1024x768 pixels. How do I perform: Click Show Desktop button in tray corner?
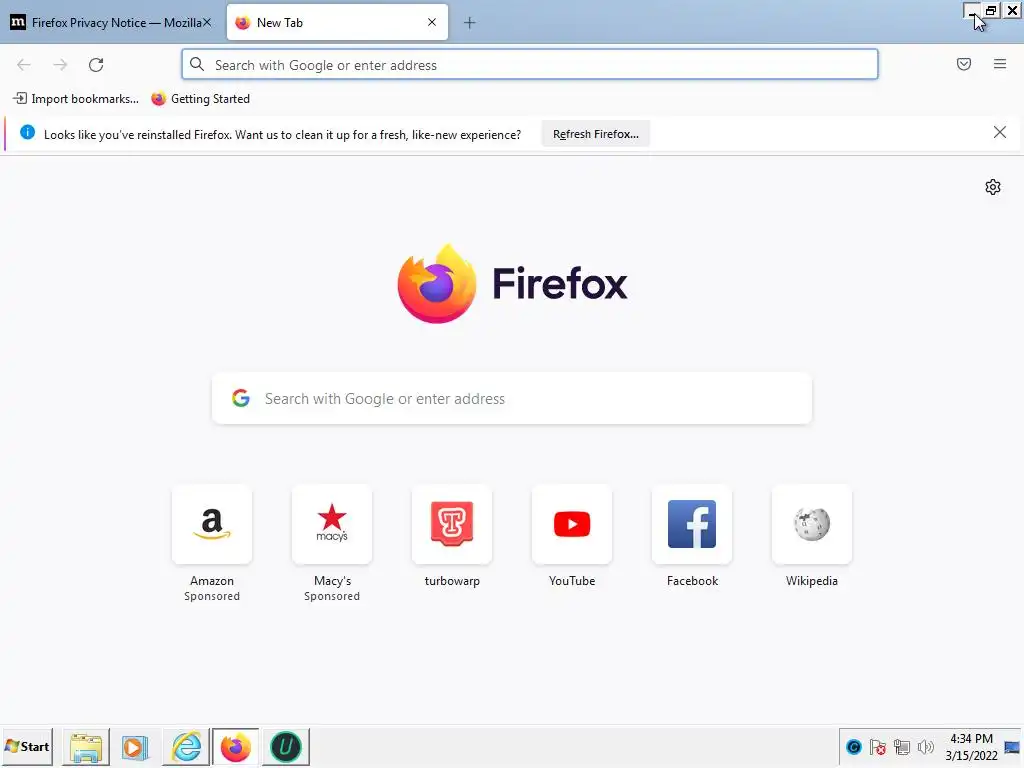click(x=1013, y=747)
